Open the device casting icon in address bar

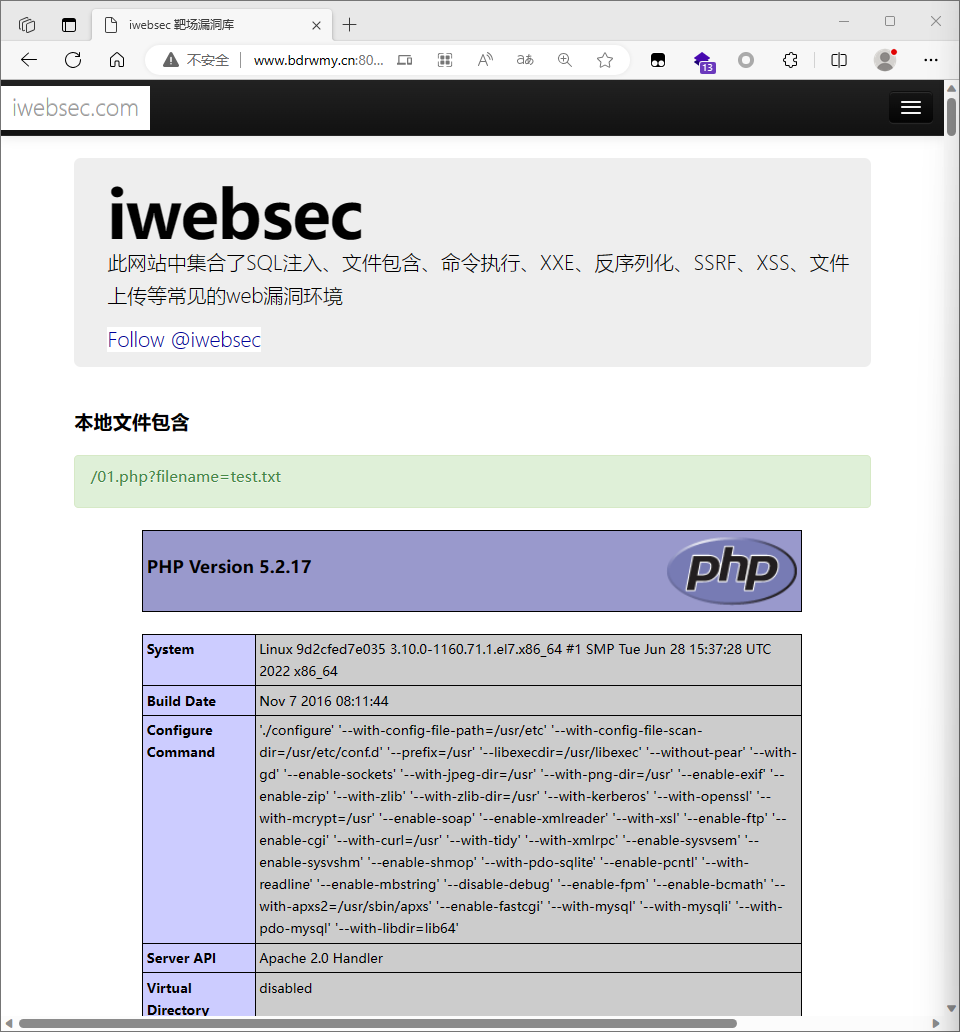tap(405, 60)
